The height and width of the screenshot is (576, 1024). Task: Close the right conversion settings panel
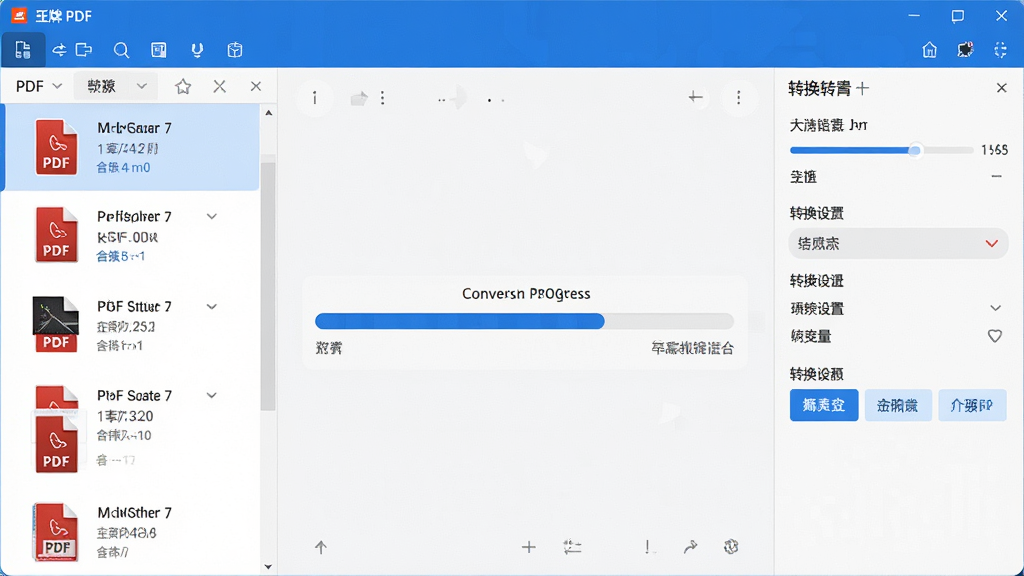click(x=1002, y=88)
